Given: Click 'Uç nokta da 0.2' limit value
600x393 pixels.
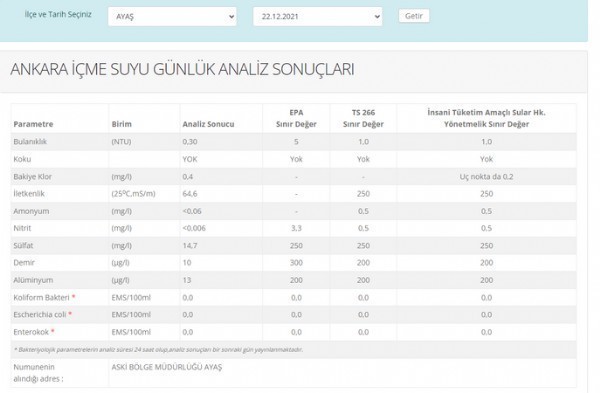Looking at the screenshot, I should click(x=486, y=176).
